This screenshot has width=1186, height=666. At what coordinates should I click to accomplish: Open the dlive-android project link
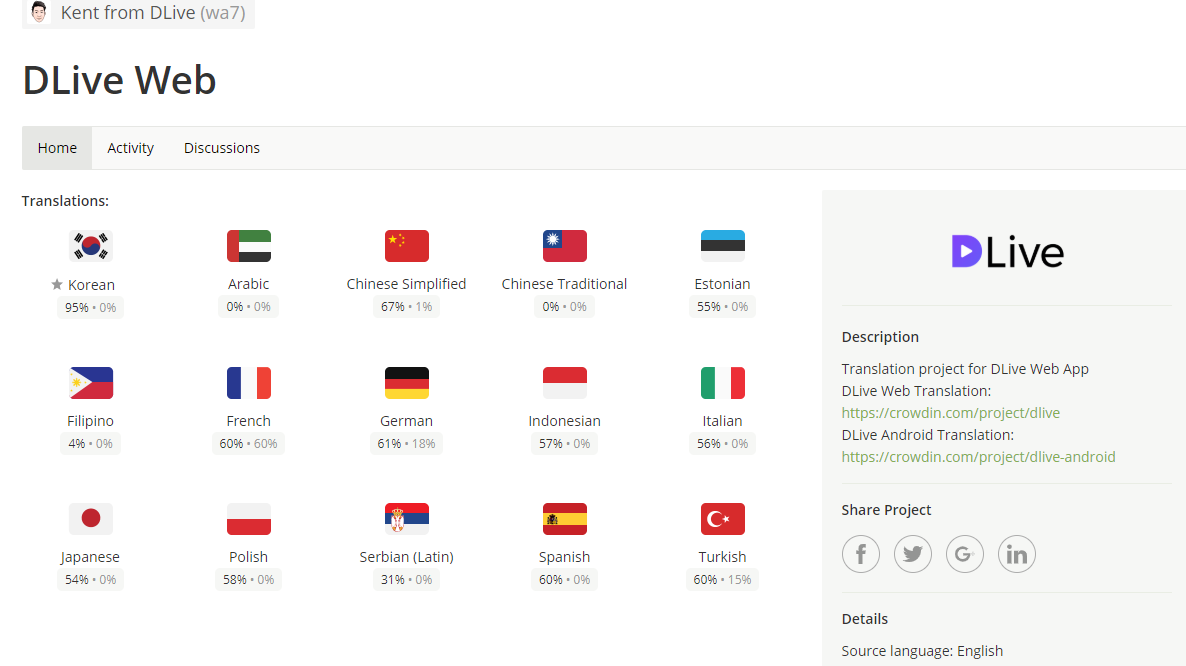click(x=979, y=457)
